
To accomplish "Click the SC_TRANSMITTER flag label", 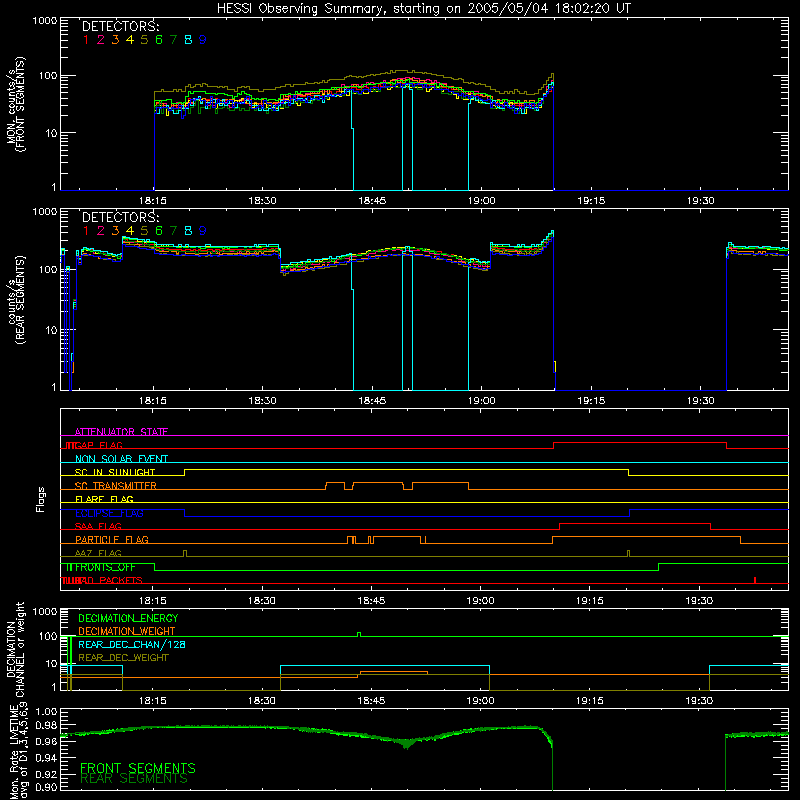I will [x=116, y=486].
